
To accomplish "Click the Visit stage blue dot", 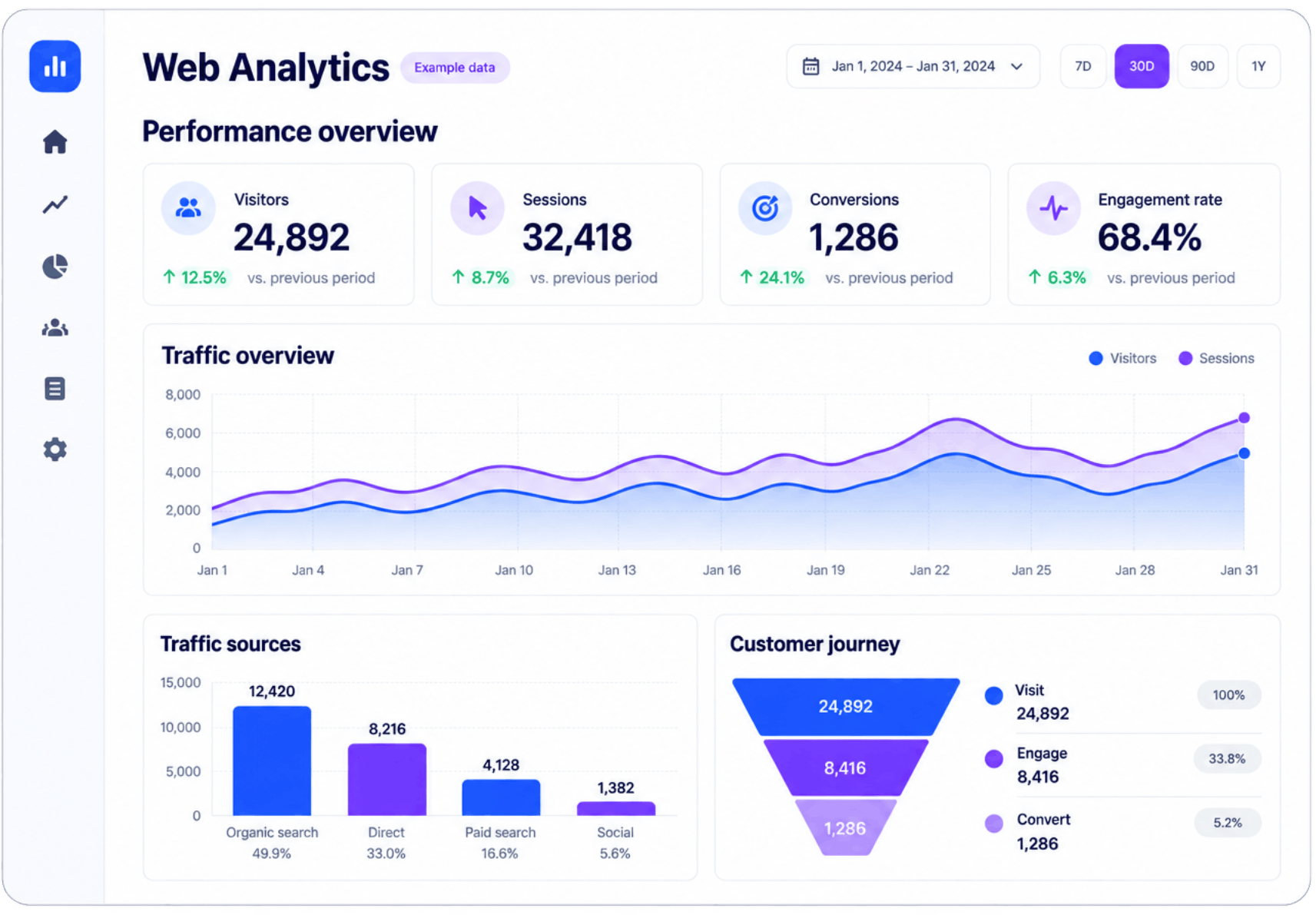I will (x=993, y=696).
